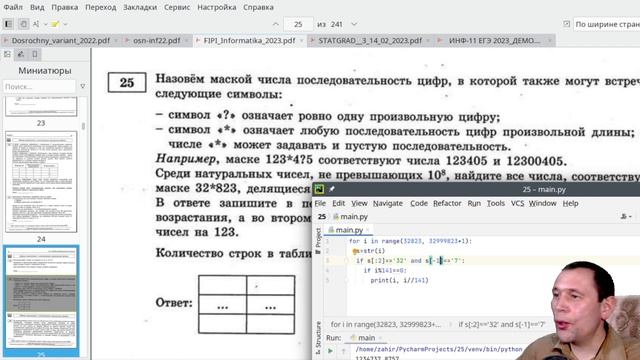Screen dimensions: 640x360
Task: Open PyCharm Refactor menu
Action: [x=447, y=203]
